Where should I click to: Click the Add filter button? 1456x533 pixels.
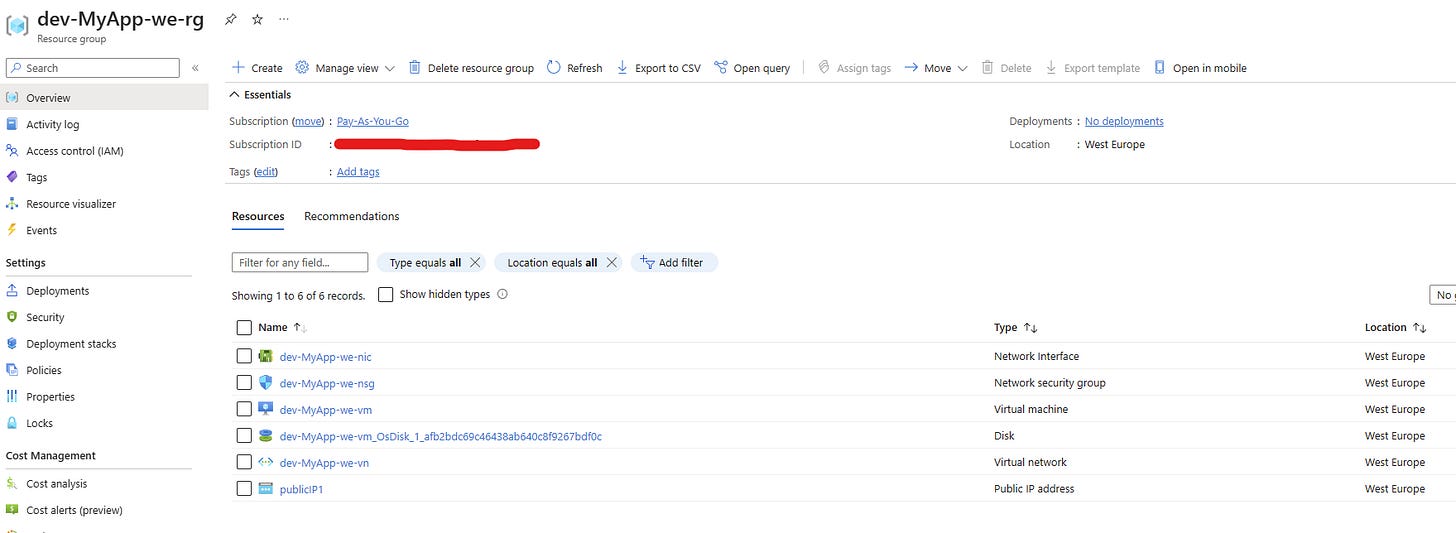(674, 263)
